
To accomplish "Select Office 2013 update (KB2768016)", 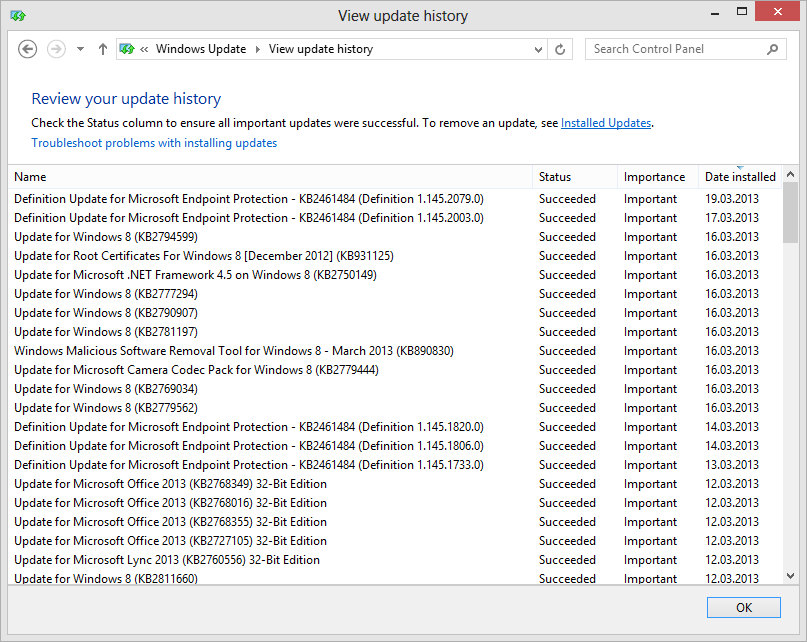I will tap(395, 504).
